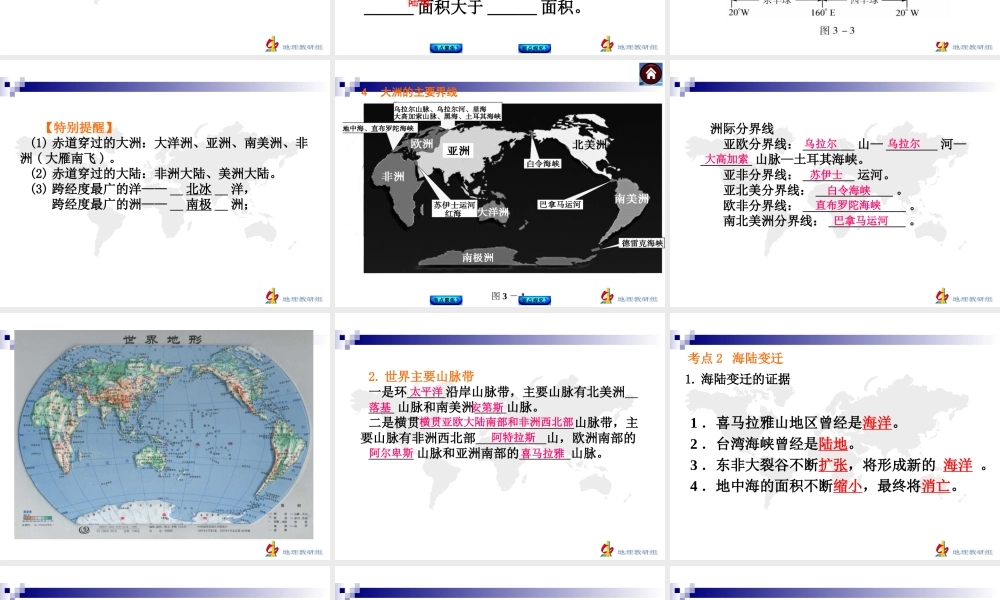Click the pink 白令海峡 answer
The image size is (1000, 600).
coord(848,190)
